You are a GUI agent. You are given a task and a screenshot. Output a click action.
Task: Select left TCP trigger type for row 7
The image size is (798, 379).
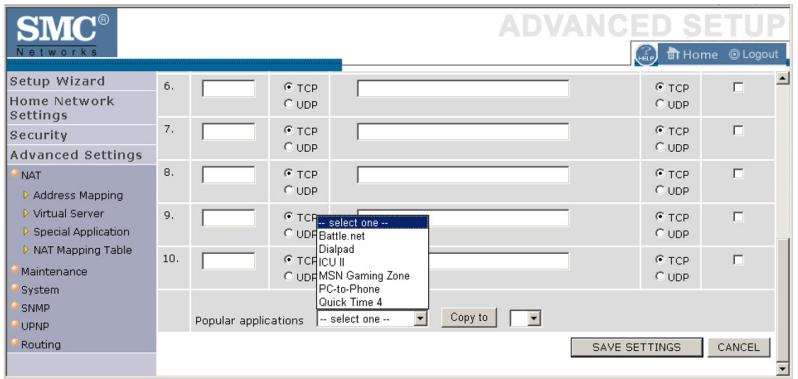click(x=289, y=130)
